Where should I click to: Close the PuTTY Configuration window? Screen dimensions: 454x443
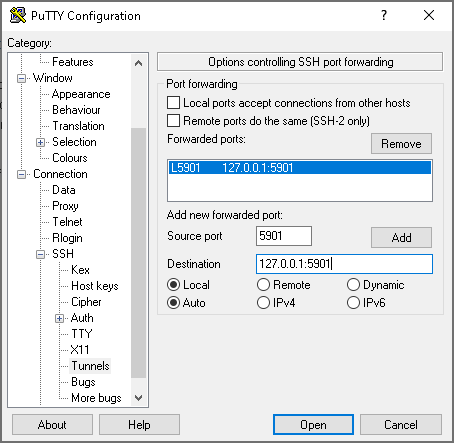click(429, 15)
